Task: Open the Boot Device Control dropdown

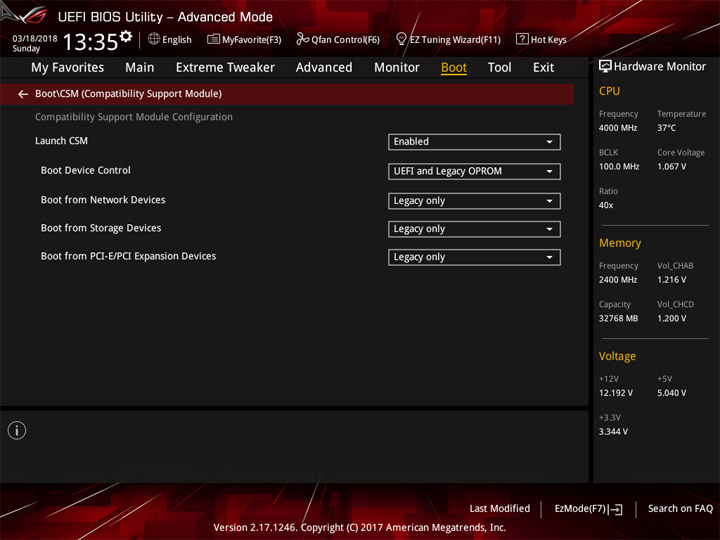Action: click(474, 171)
